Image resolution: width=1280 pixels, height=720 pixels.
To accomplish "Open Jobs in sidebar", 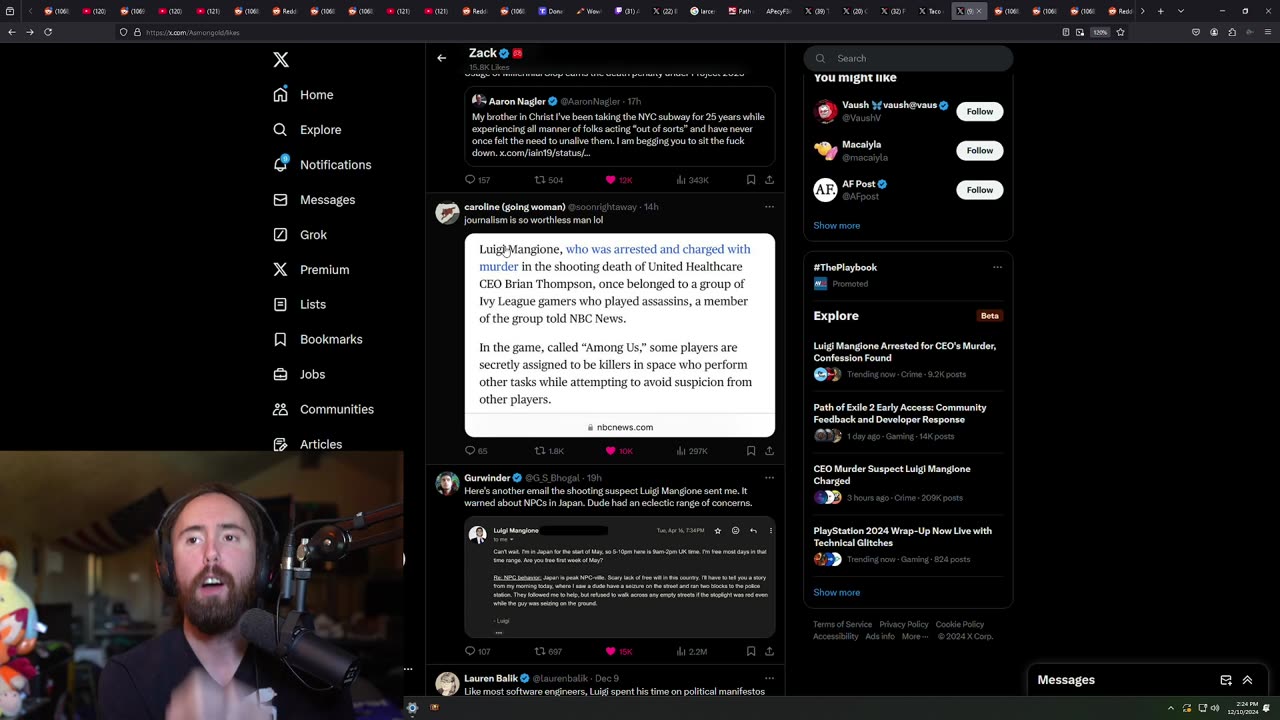I will [x=299, y=374].
